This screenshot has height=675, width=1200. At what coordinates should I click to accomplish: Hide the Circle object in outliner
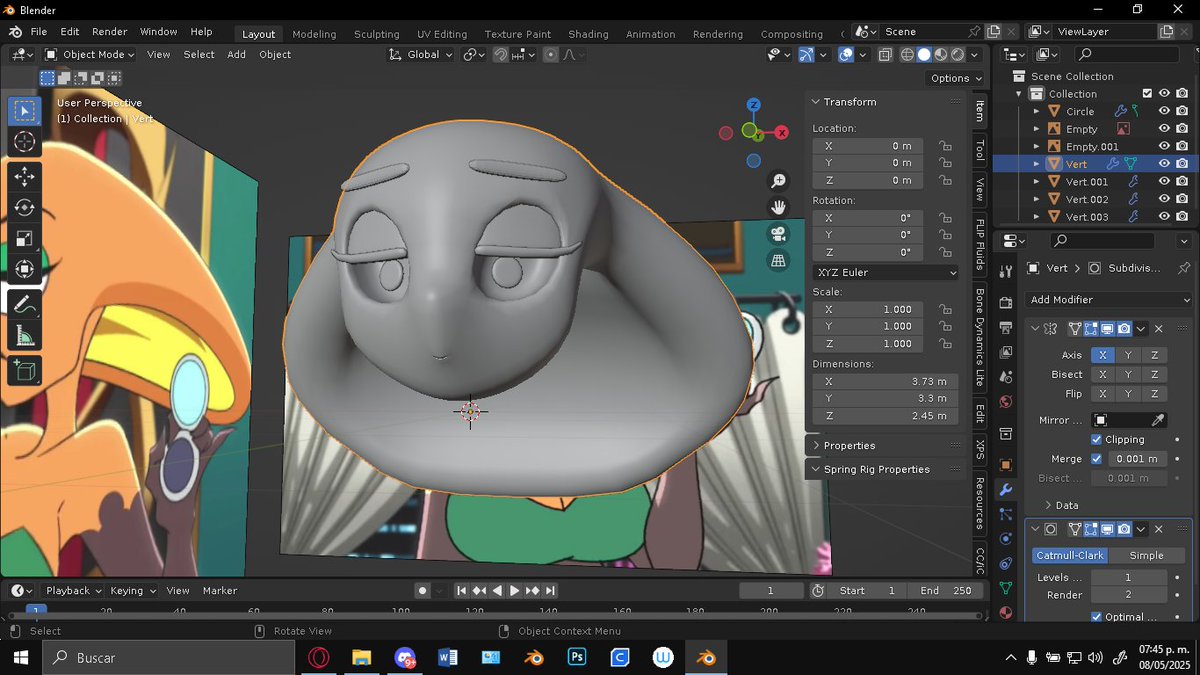1164,111
